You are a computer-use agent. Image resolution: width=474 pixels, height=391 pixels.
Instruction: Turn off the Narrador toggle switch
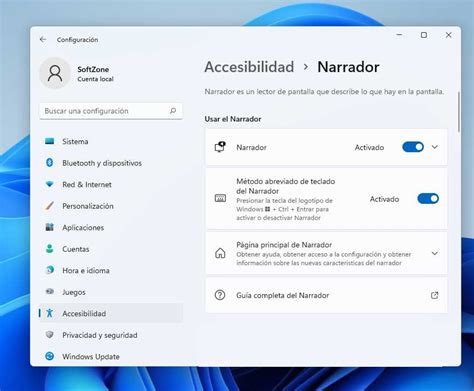click(x=413, y=147)
